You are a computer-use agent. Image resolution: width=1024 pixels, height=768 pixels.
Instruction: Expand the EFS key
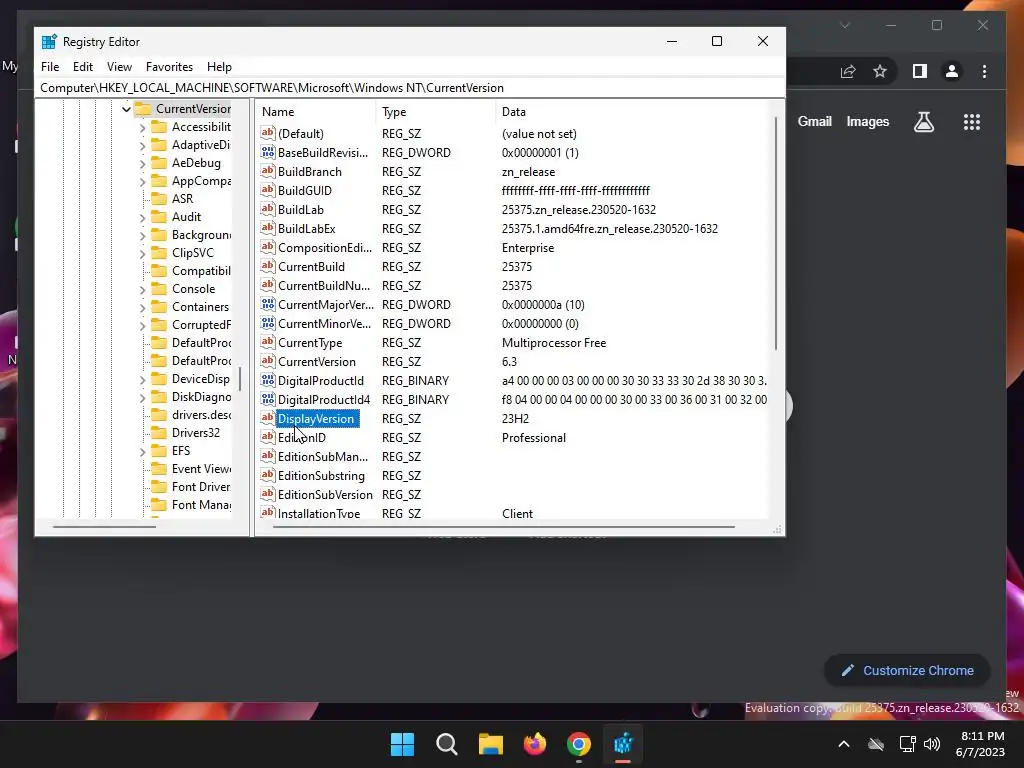tap(142, 451)
